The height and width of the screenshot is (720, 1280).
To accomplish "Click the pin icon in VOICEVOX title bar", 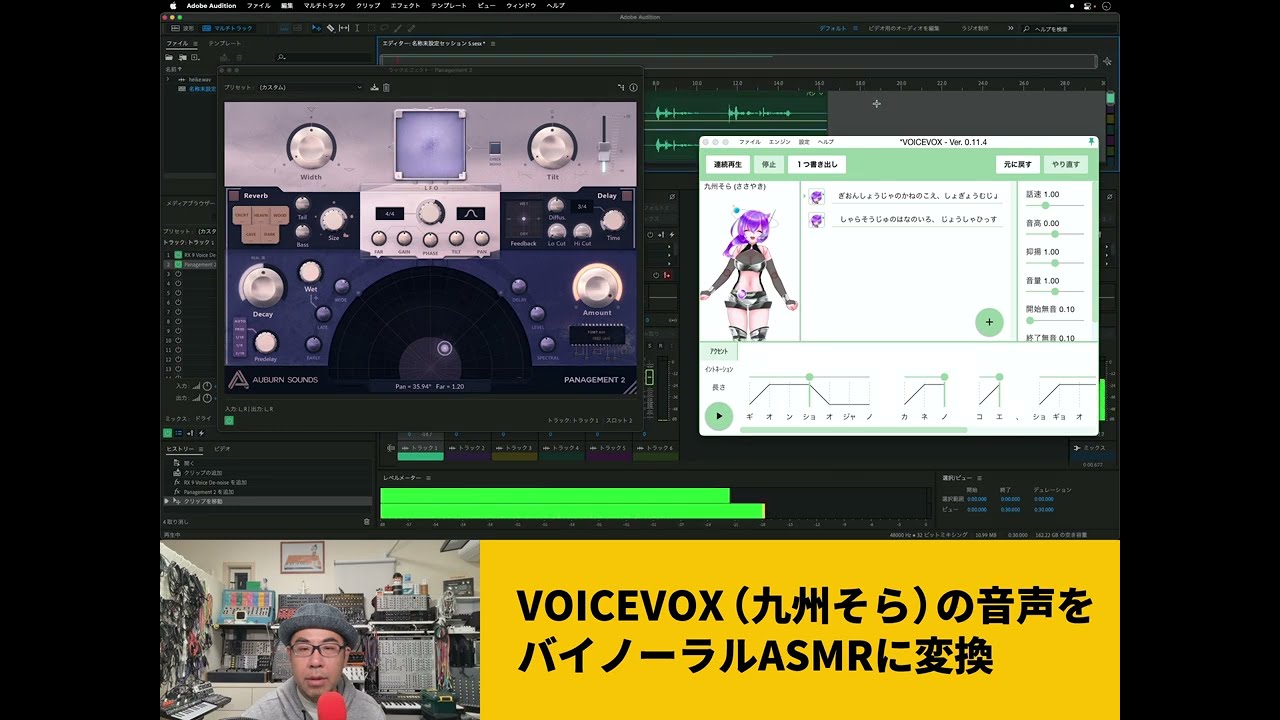I will point(1091,142).
